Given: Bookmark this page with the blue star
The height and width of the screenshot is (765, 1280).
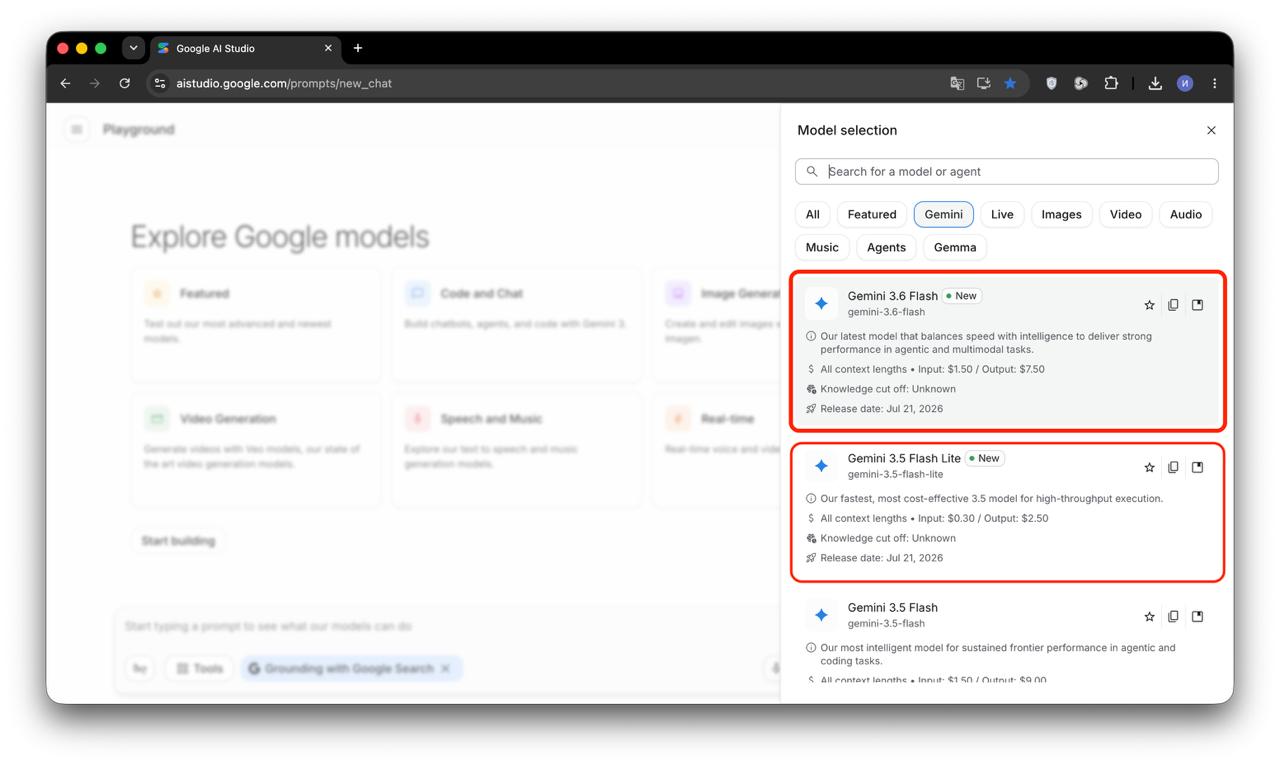Looking at the screenshot, I should pos(1010,83).
